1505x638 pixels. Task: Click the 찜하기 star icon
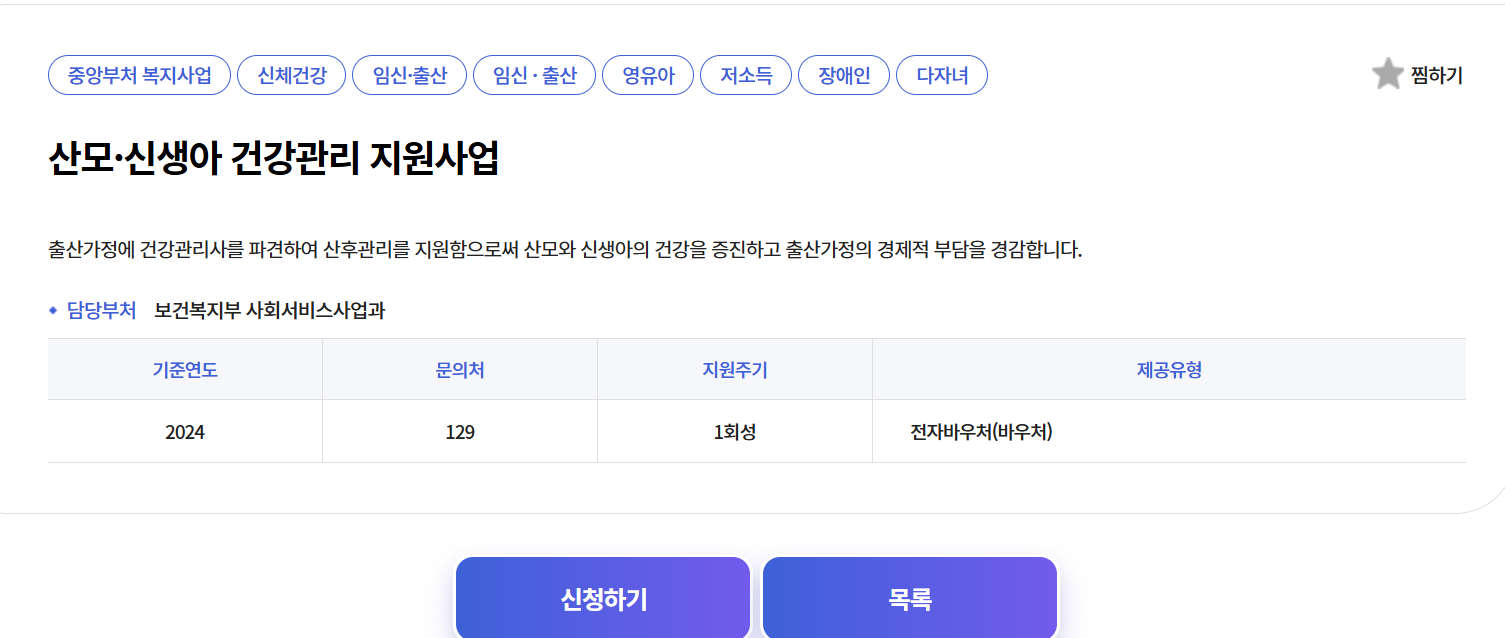pyautogui.click(x=1387, y=74)
